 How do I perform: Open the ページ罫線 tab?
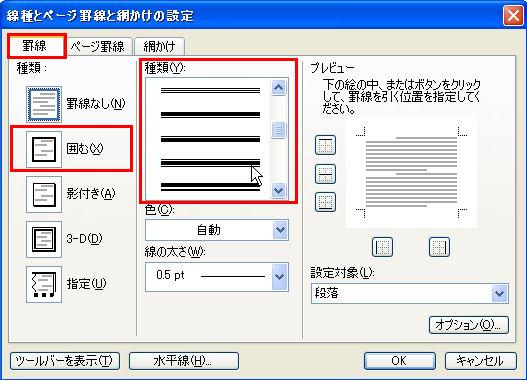coord(98,46)
